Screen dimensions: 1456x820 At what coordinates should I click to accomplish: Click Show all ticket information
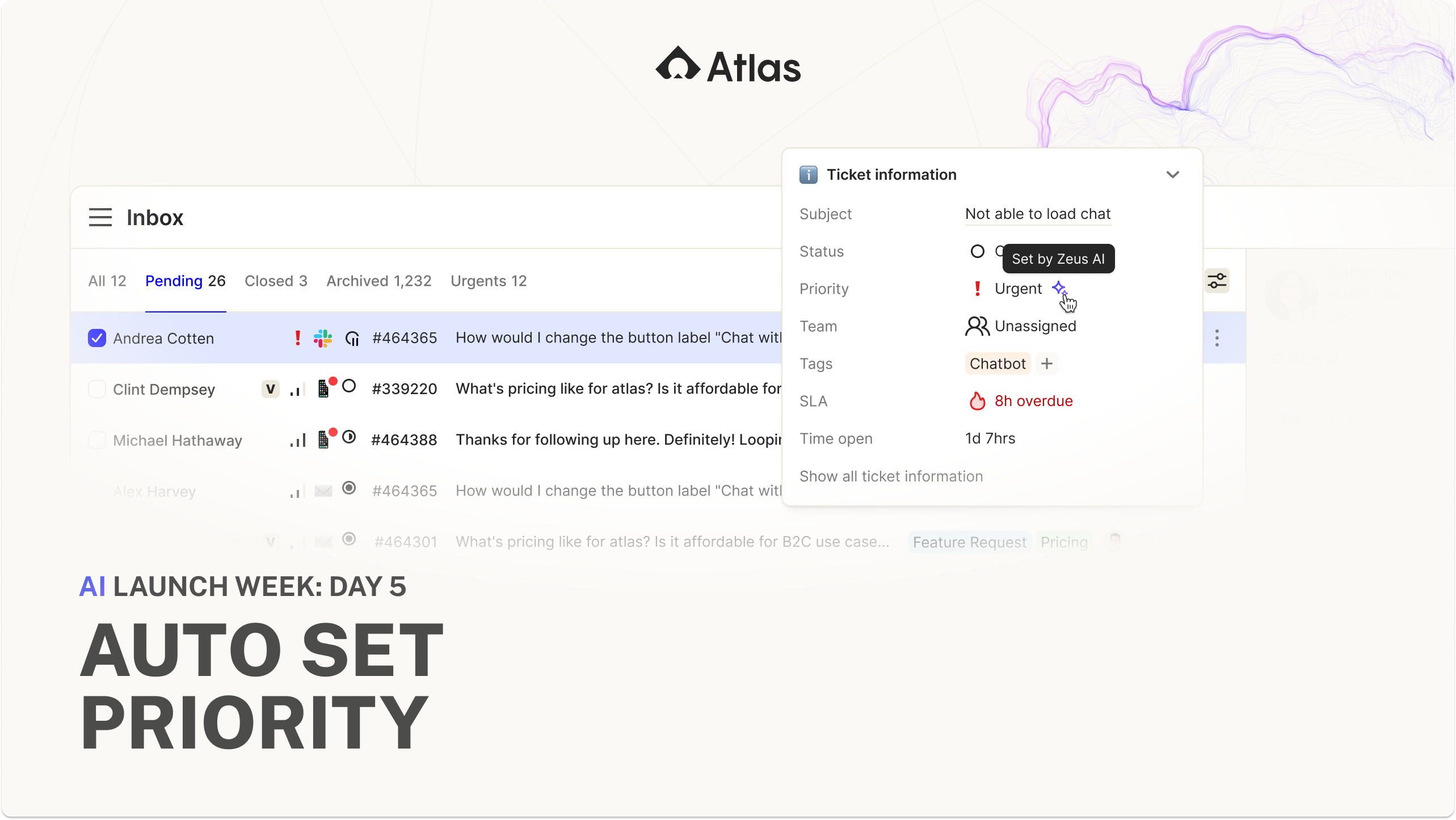click(891, 476)
